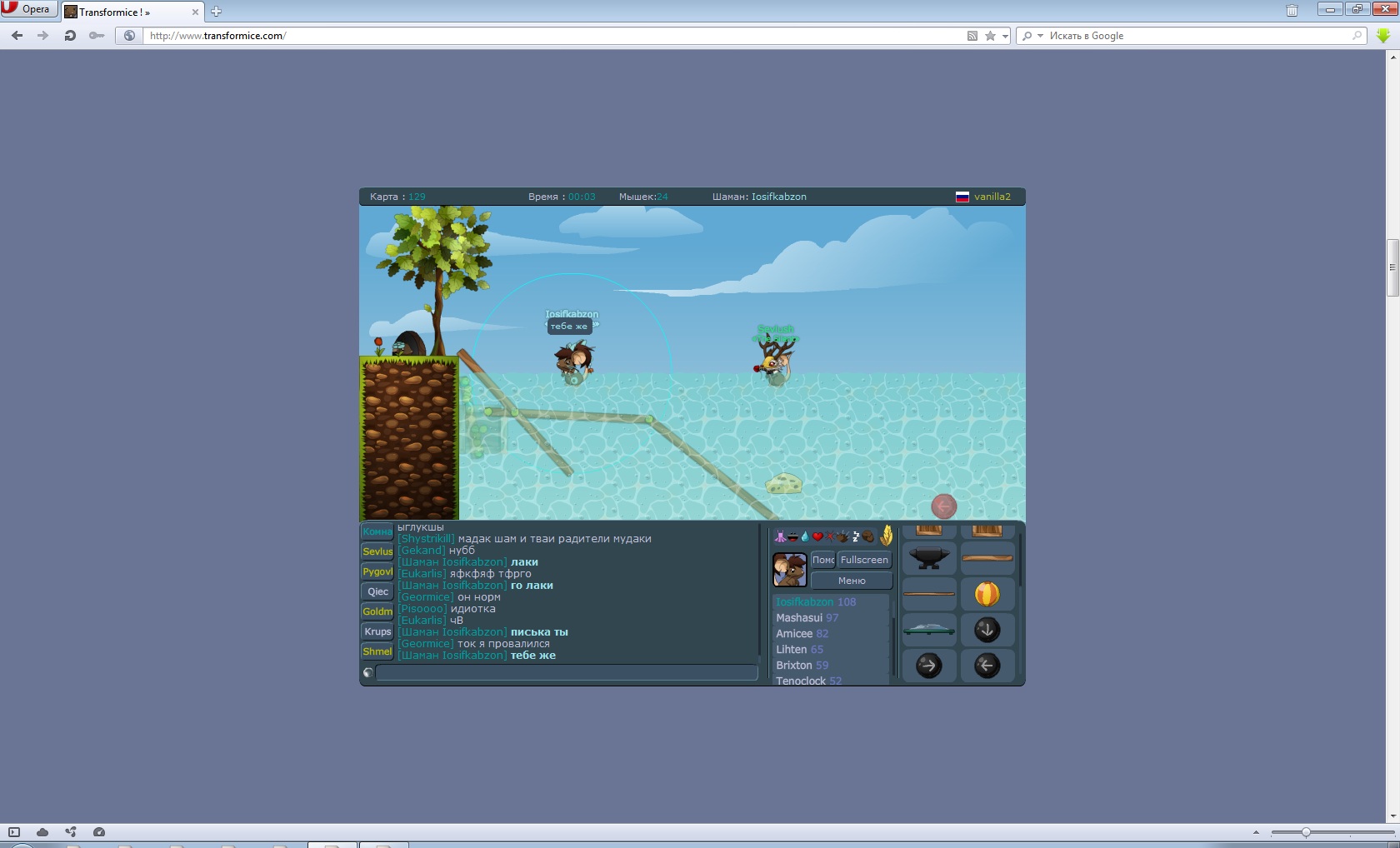The width and height of the screenshot is (1400, 848).
Task: Open a new browser tab
Action: pos(217,12)
